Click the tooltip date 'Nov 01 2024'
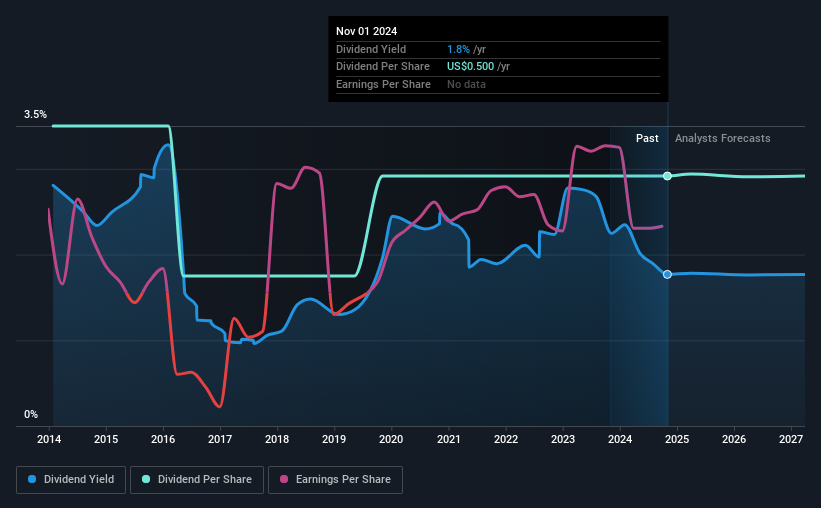The image size is (821, 508). coord(367,31)
